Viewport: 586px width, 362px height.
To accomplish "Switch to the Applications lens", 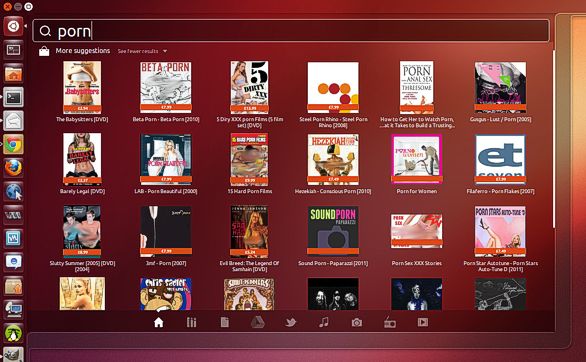I will click(x=191, y=322).
